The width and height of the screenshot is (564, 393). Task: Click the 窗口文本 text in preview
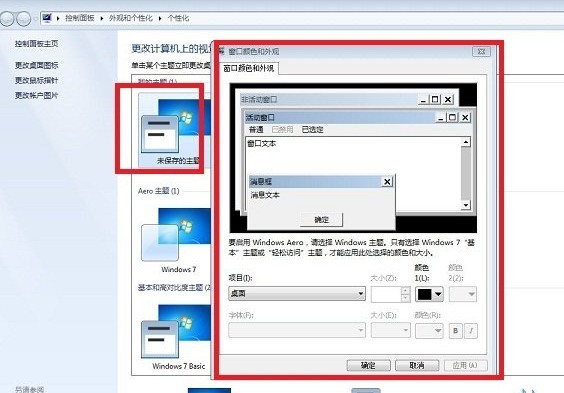point(262,143)
